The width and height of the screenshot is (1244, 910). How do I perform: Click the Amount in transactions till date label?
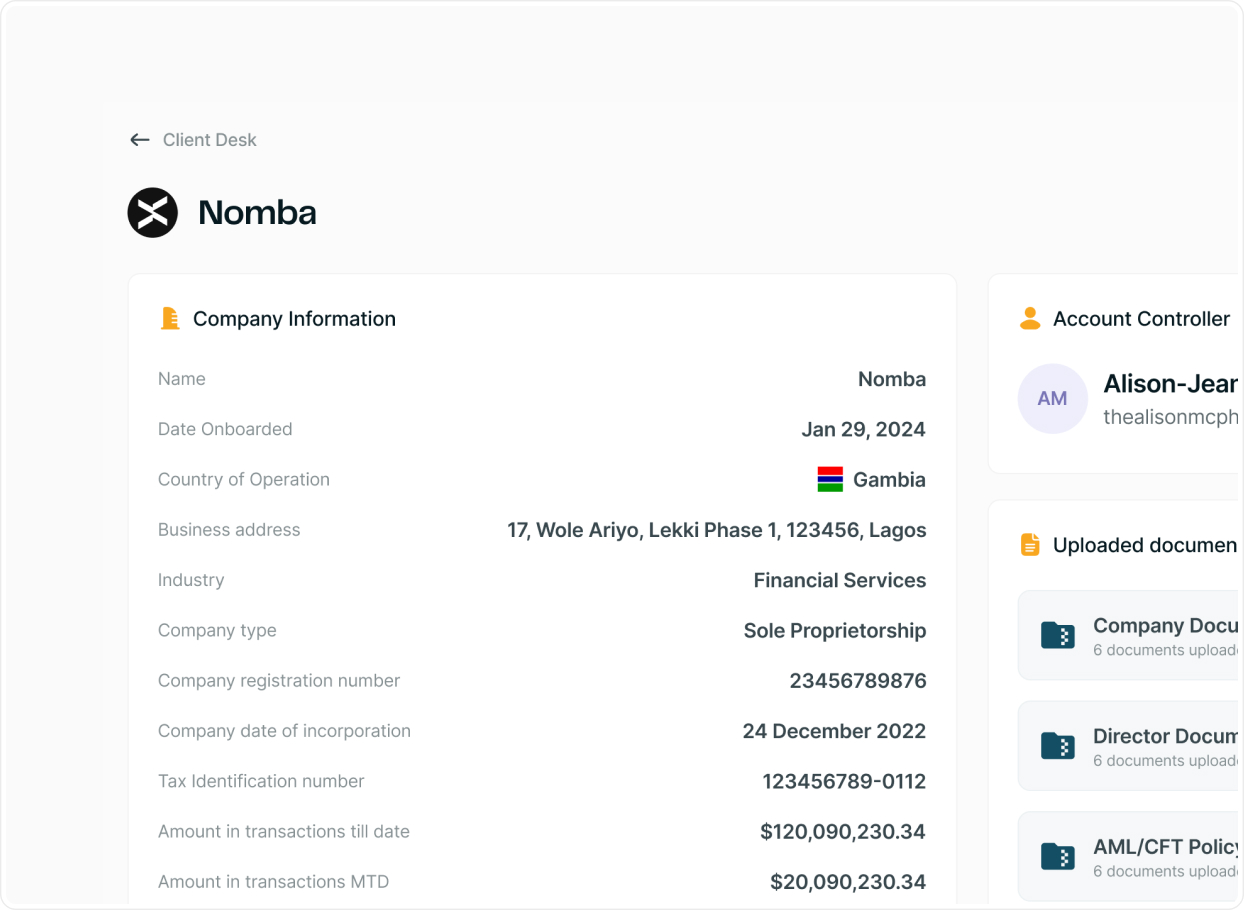click(284, 831)
